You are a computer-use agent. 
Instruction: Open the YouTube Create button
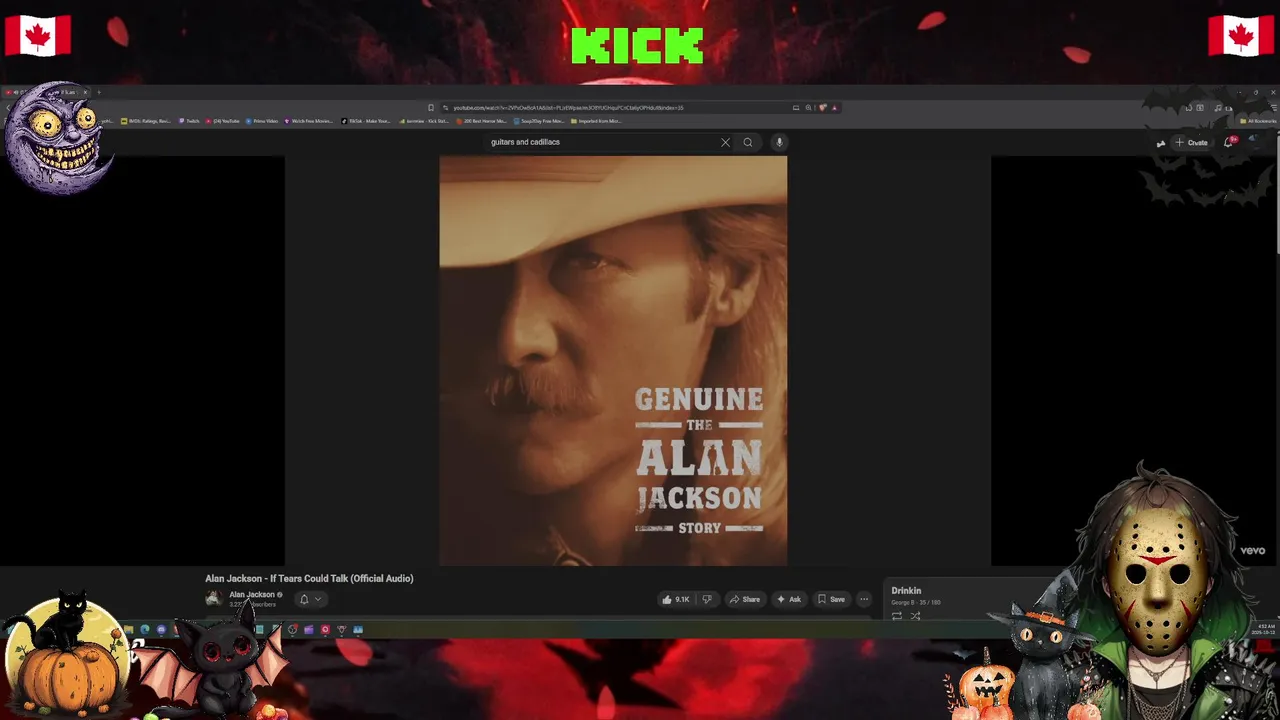click(x=1191, y=142)
